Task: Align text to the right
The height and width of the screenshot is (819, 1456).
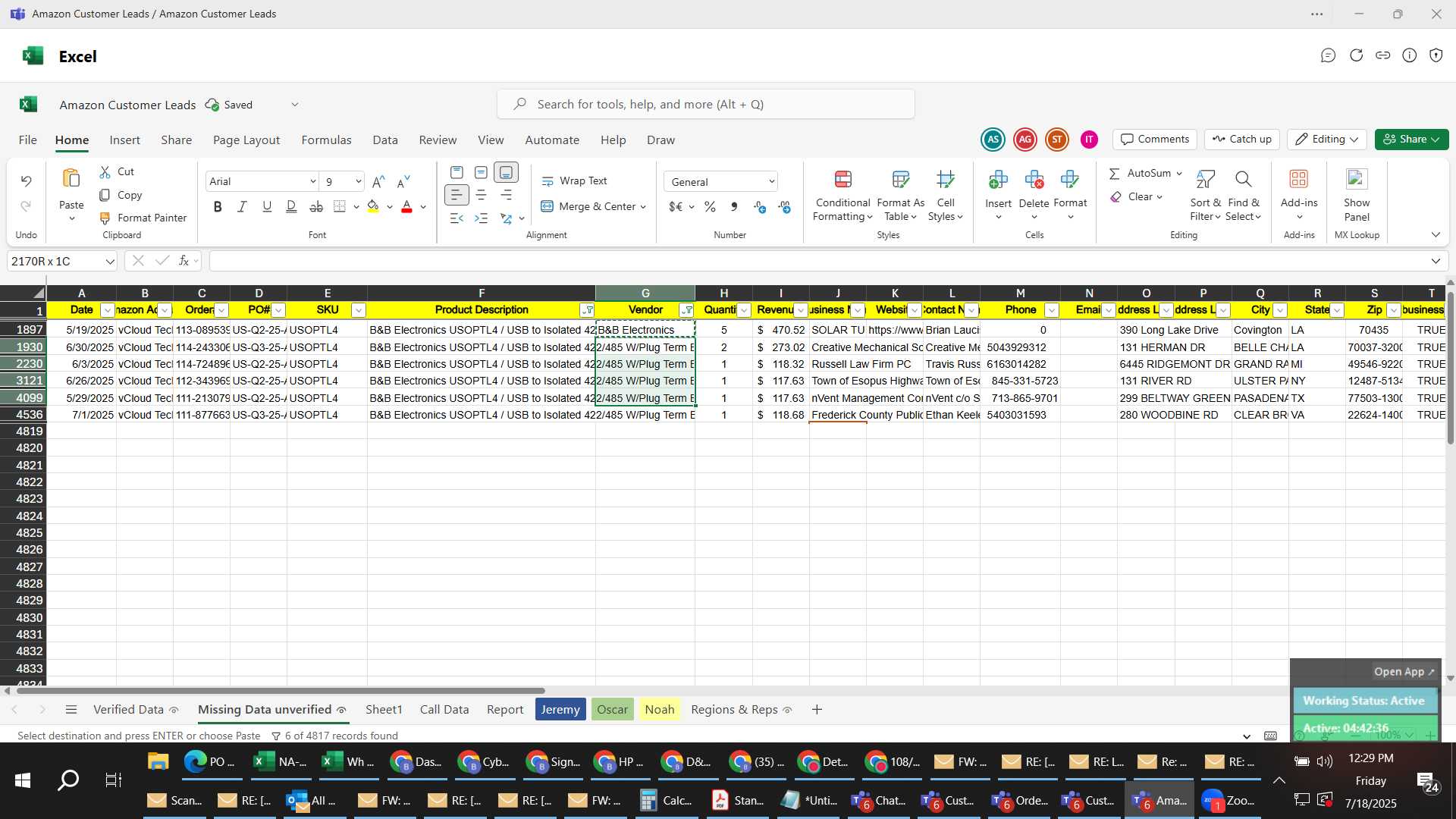Action: 506,195
